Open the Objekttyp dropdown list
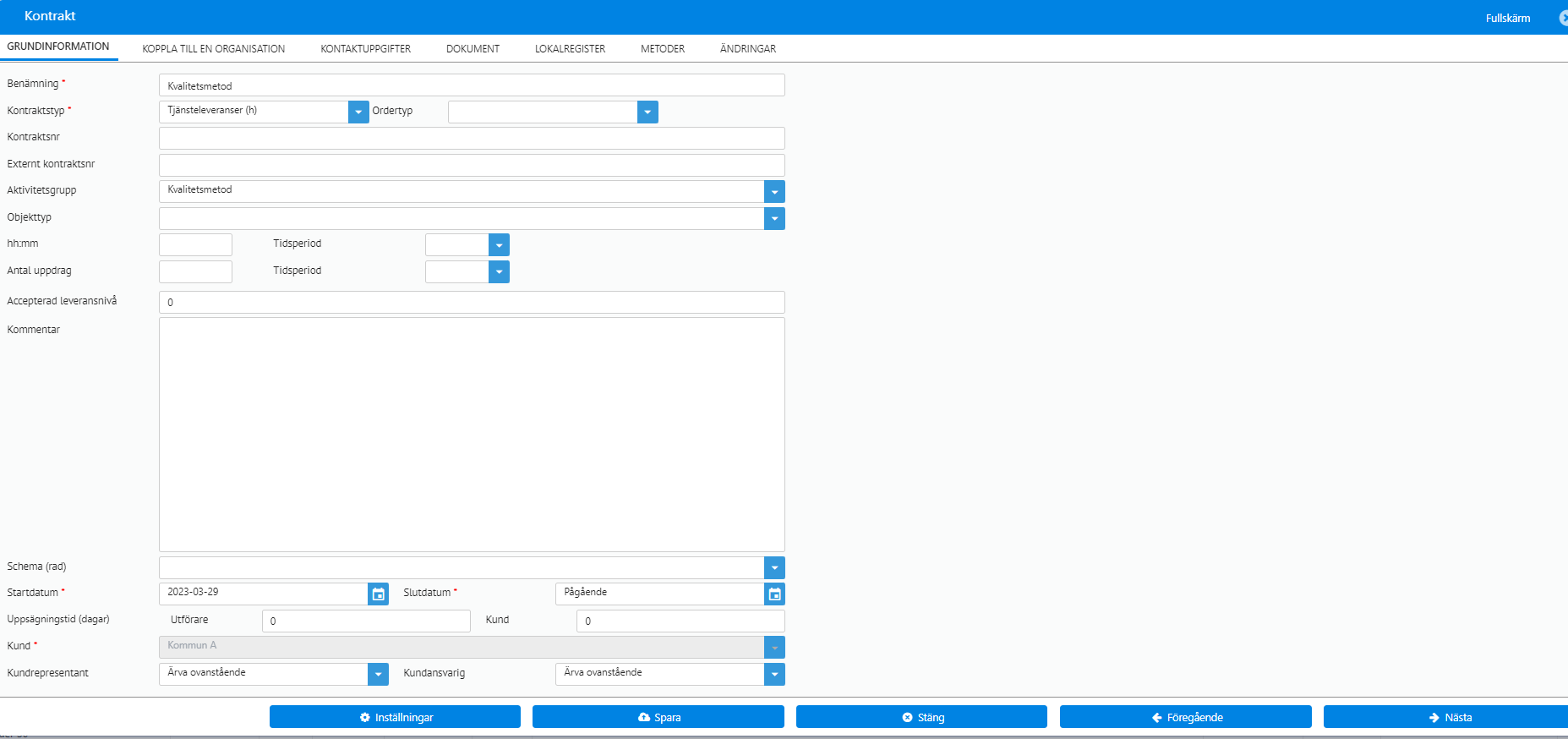This screenshot has height=739, width=1568. coord(774,219)
